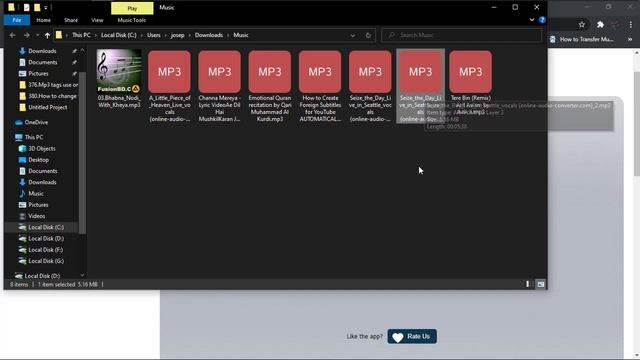This screenshot has width=640, height=360.
Task: Refresh the Music folder
Action: (368, 36)
